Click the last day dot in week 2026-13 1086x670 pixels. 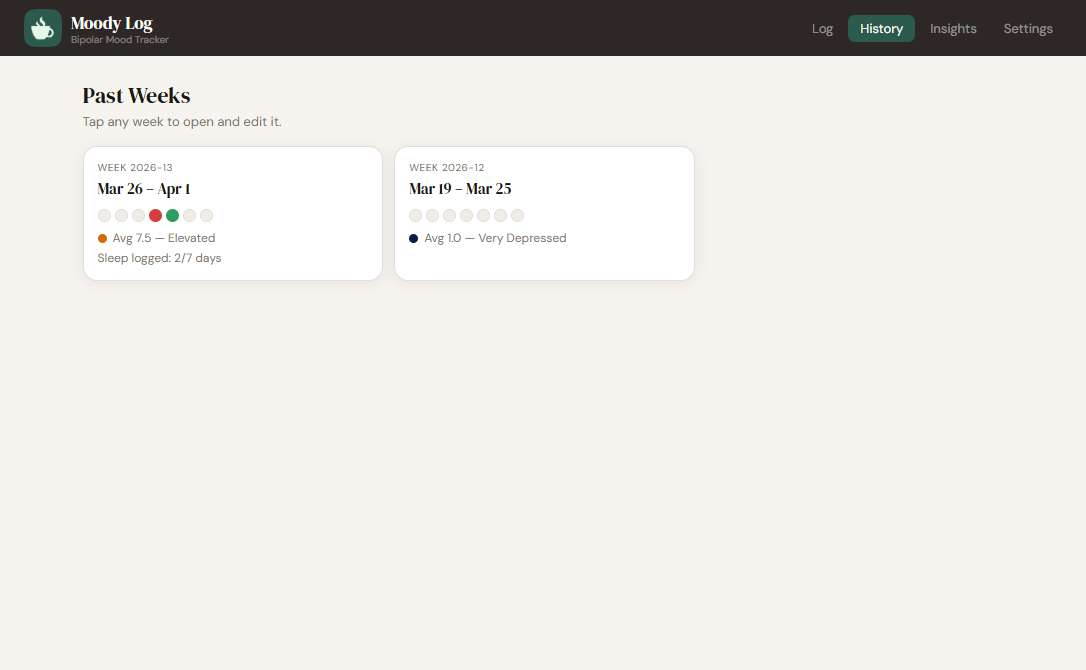(206, 215)
